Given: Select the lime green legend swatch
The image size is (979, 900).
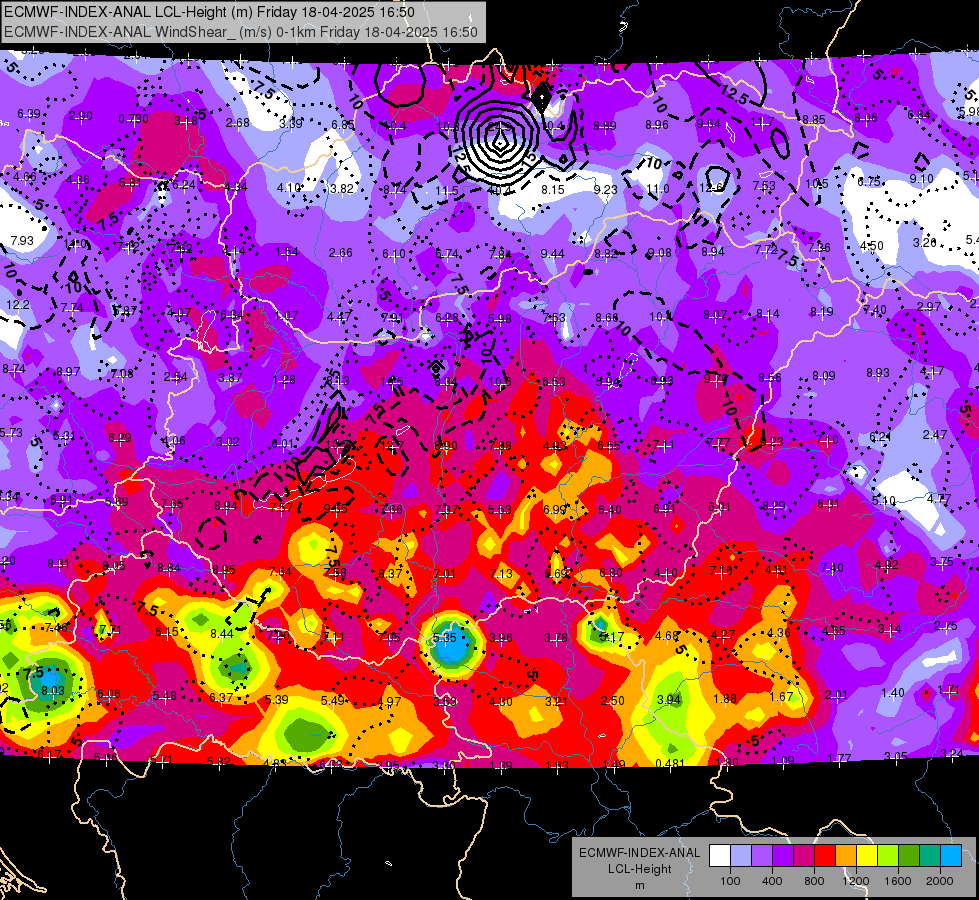Looking at the screenshot, I should pos(888,856).
